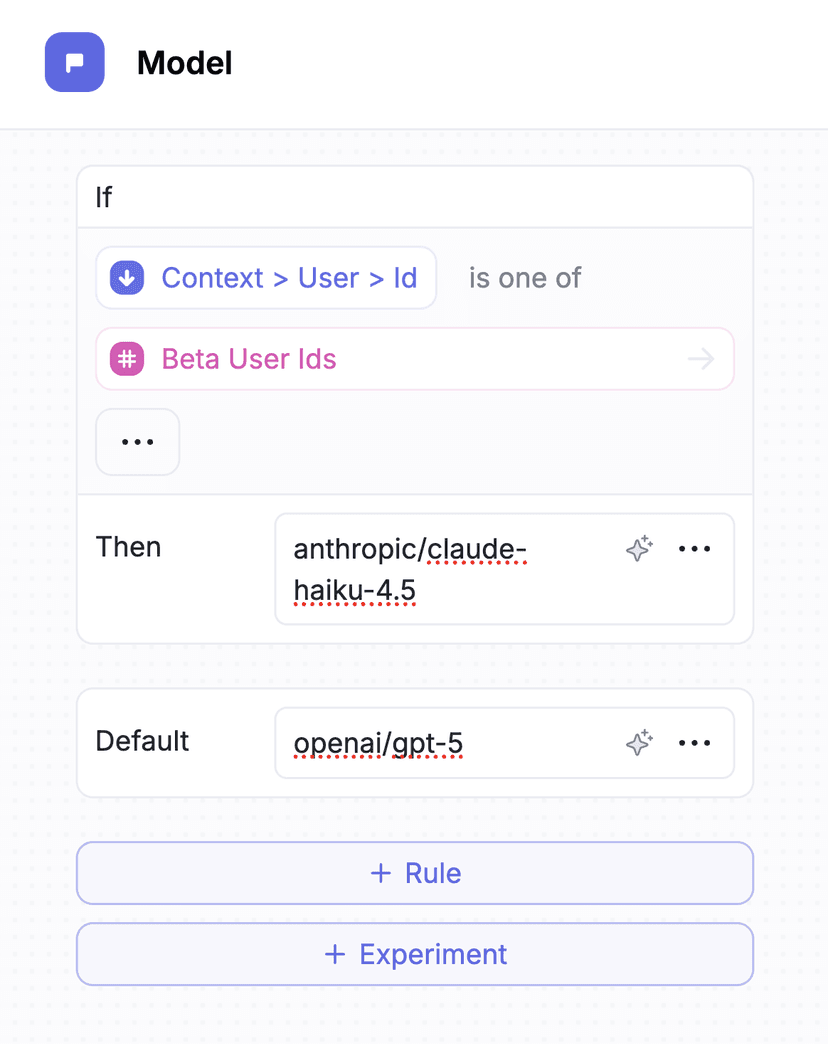Viewport: 828px width, 1044px height.
Task: Click the down-arrow icon in Context chip
Action: [x=128, y=278]
